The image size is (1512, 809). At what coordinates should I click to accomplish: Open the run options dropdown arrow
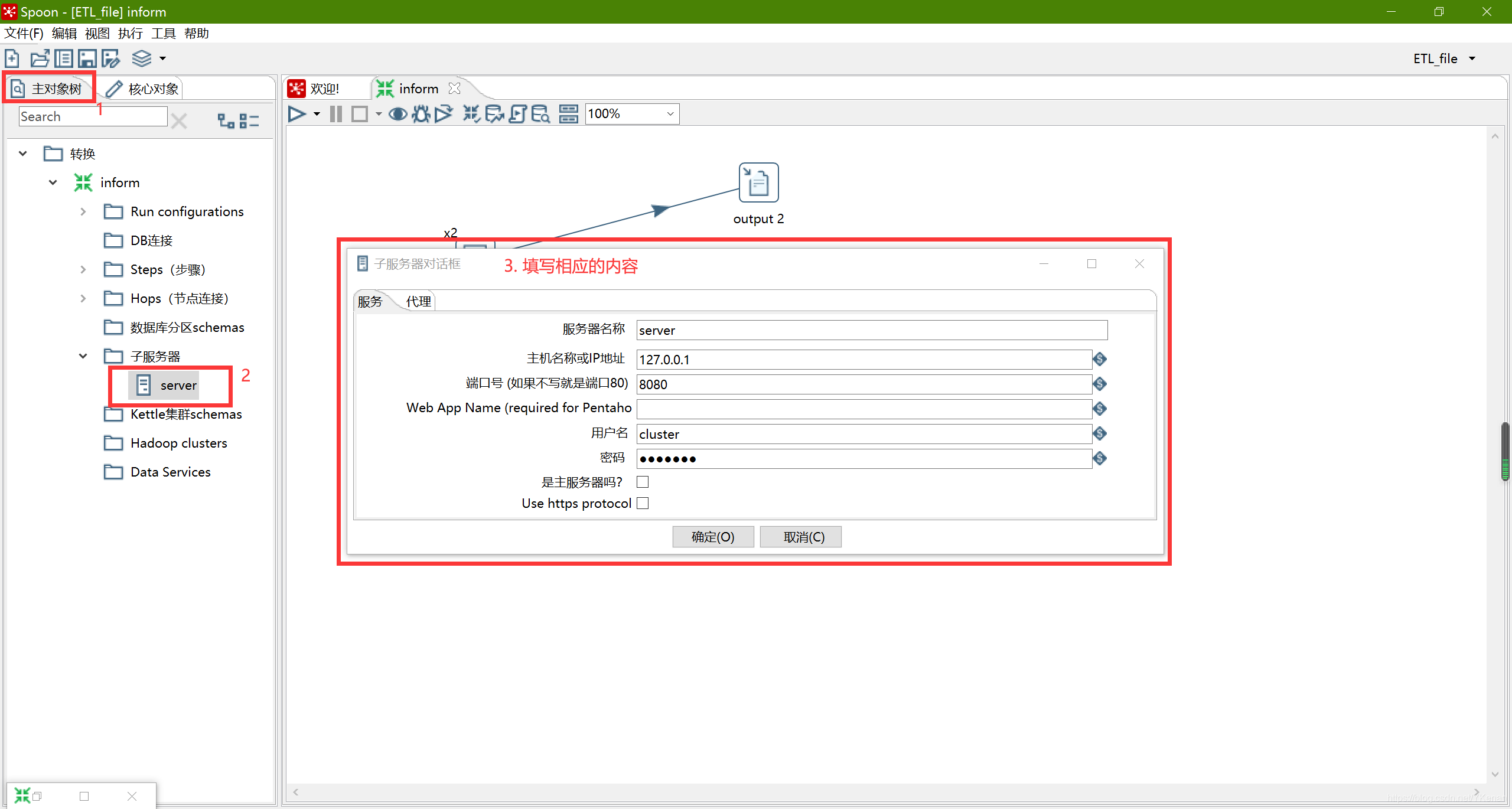pyautogui.click(x=317, y=114)
